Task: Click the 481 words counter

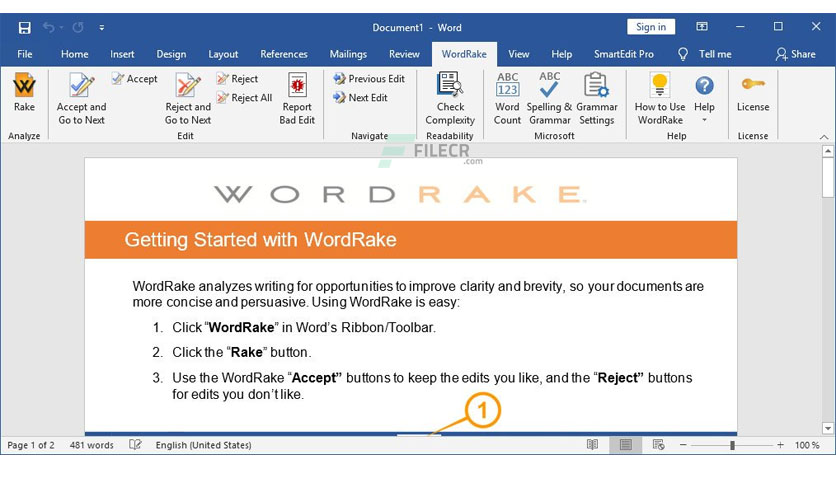Action: 91,445
